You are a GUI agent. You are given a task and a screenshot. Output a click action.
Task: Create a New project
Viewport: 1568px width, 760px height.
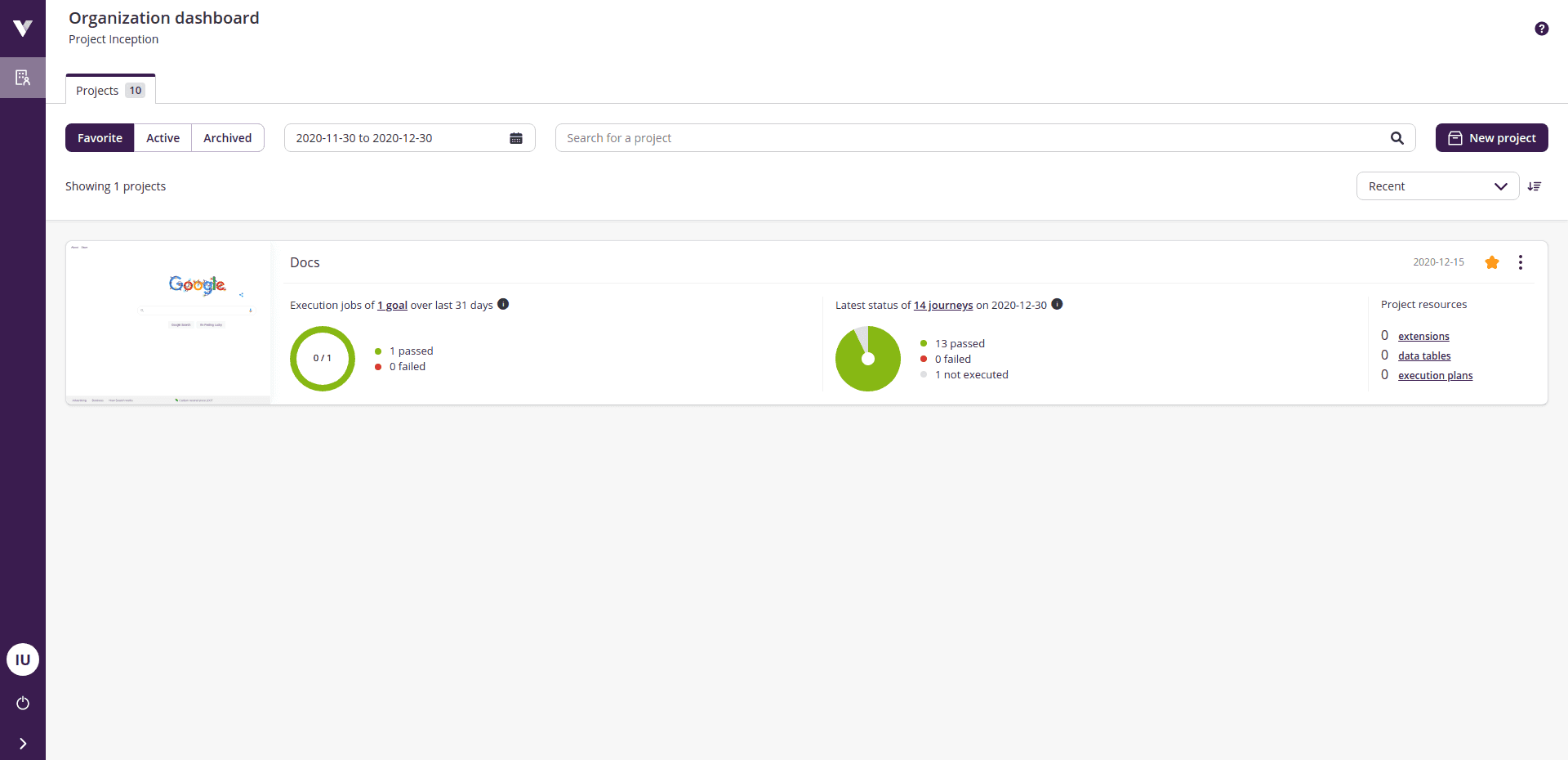click(x=1491, y=137)
